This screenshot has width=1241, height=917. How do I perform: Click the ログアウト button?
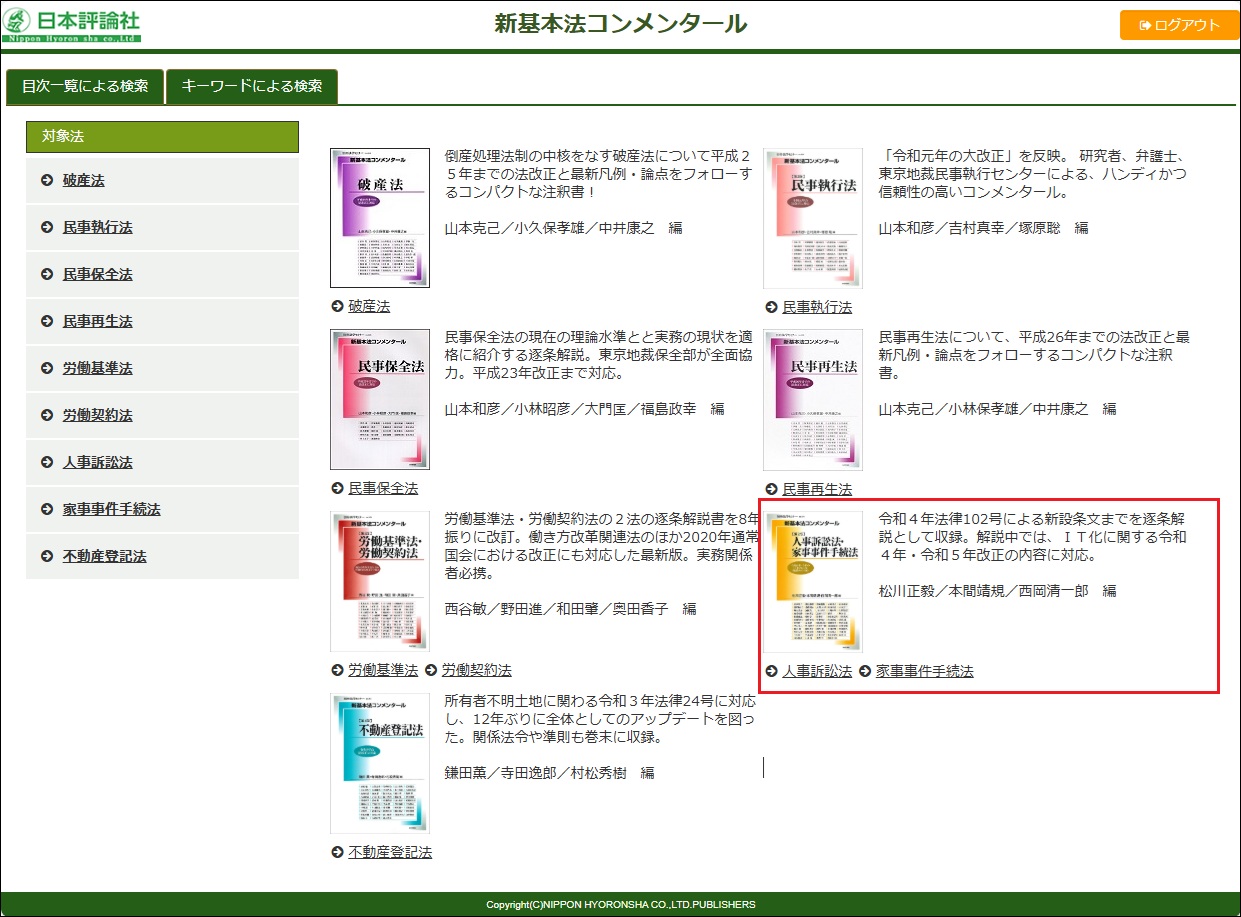tap(1178, 25)
